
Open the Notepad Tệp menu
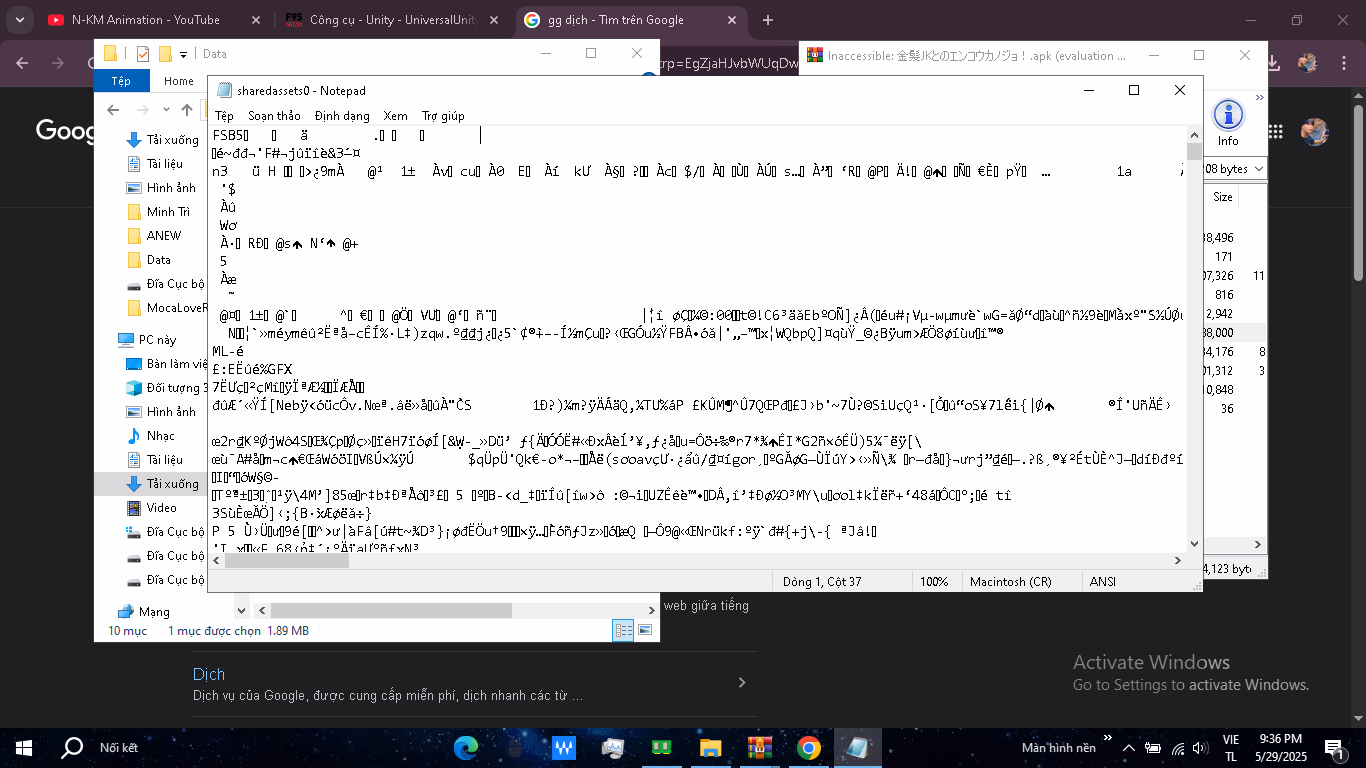click(x=224, y=116)
